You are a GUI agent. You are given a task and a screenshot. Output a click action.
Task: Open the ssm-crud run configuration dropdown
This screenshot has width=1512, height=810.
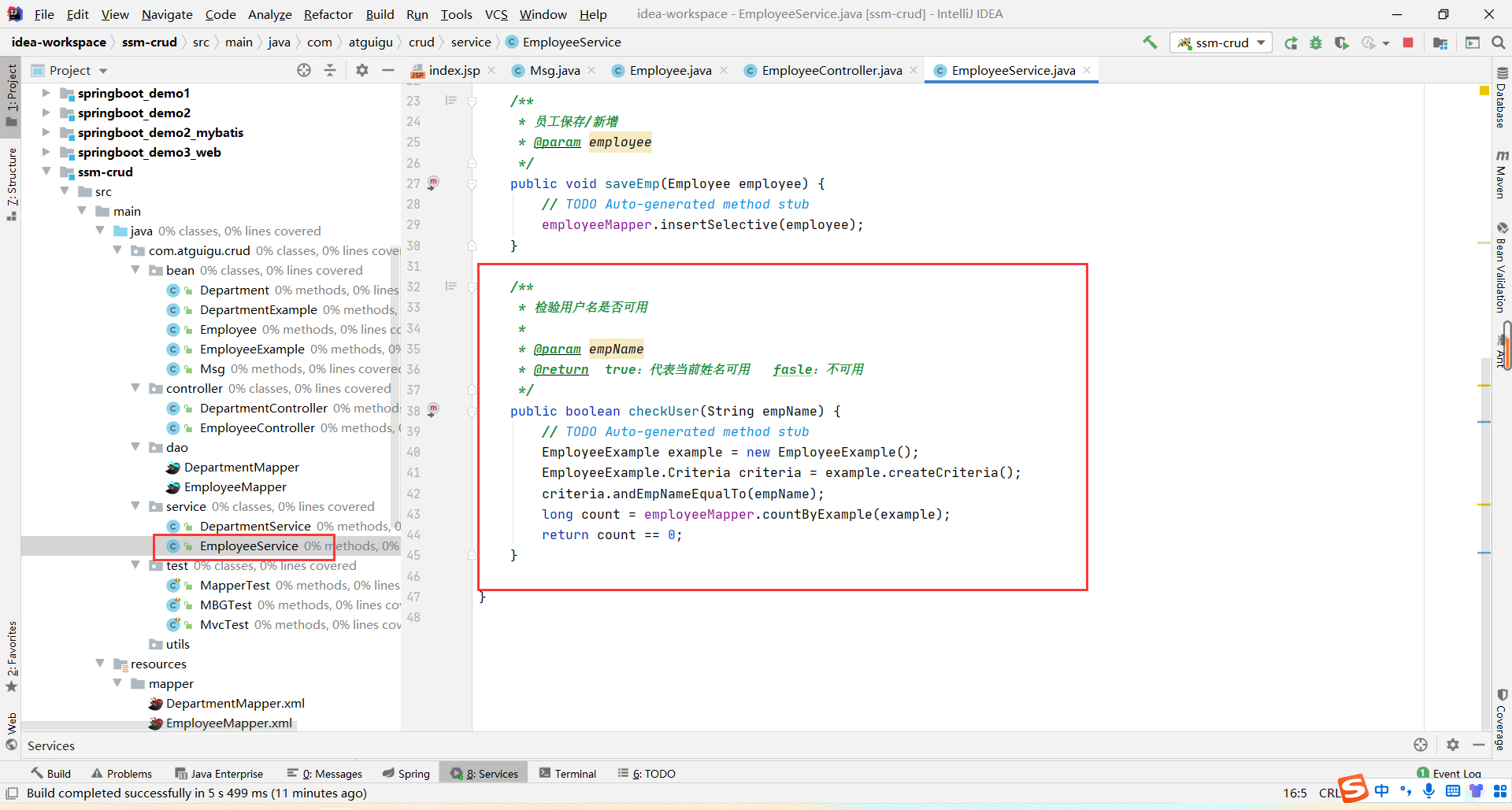(x=1221, y=43)
